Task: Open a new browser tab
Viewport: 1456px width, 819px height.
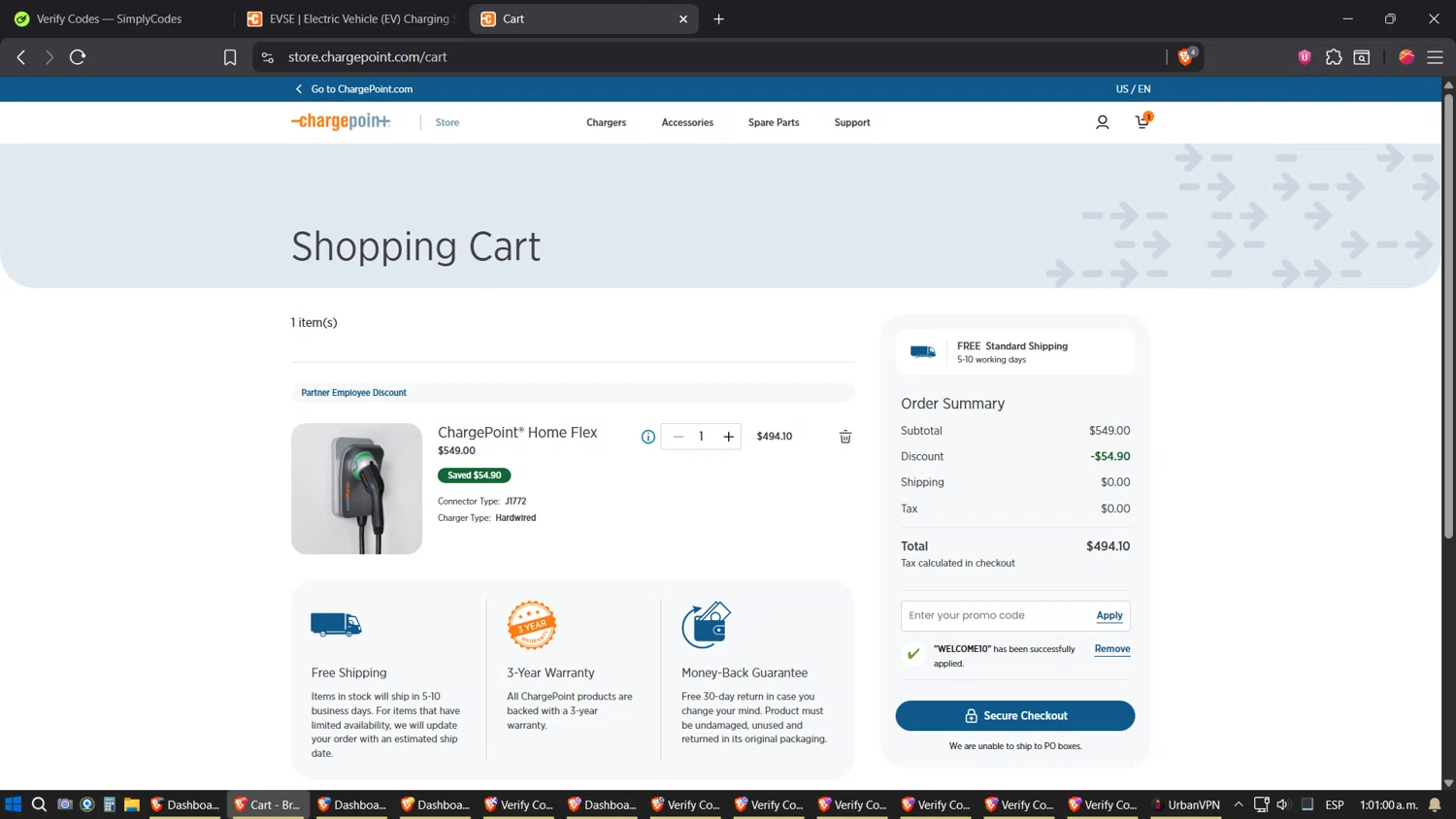Action: tap(718, 18)
